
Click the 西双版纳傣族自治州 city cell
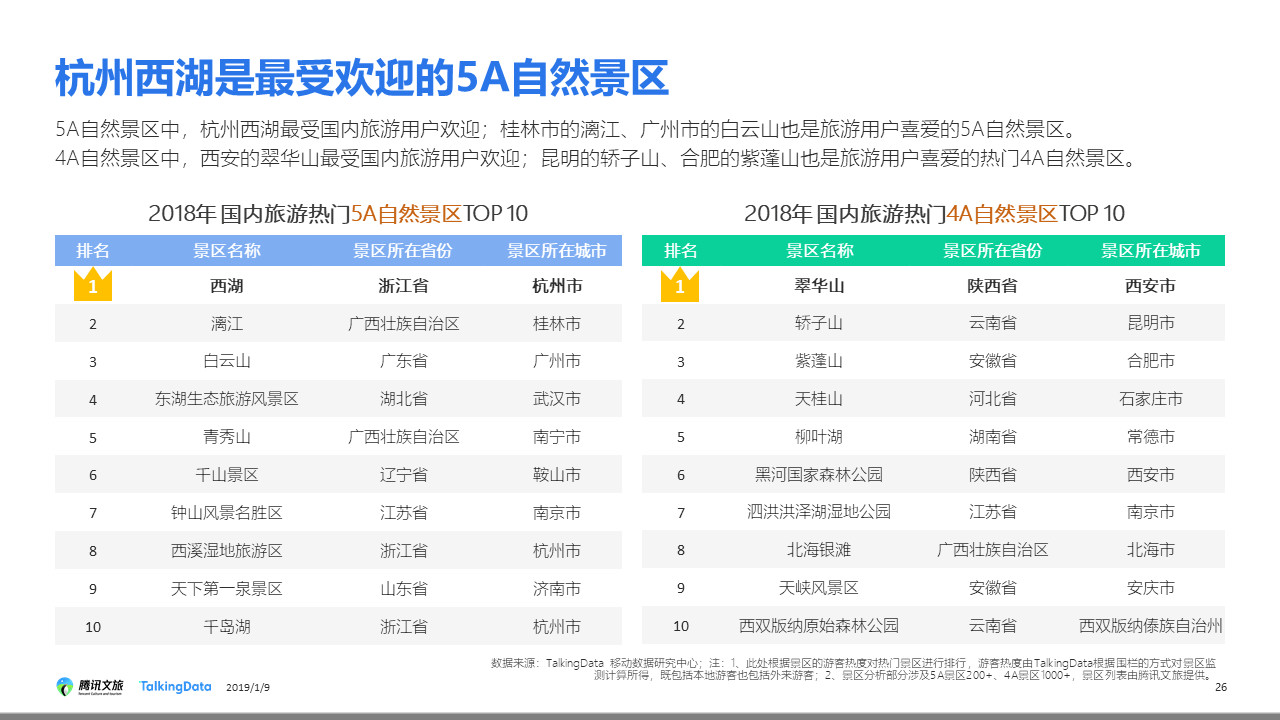tap(1150, 625)
